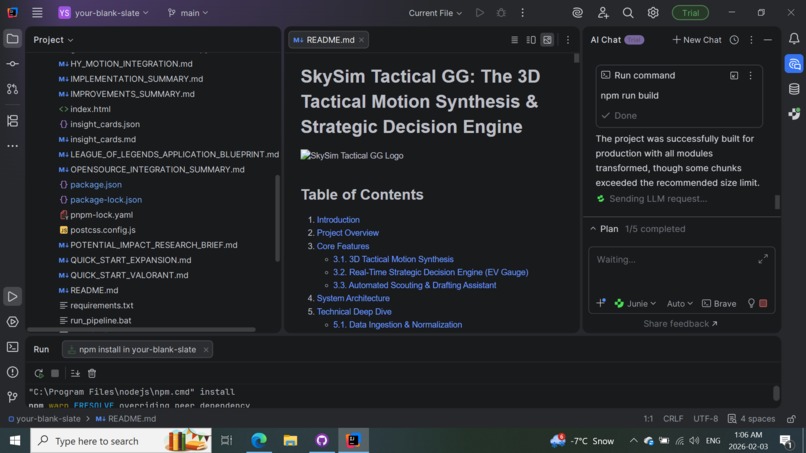The image size is (806, 453).
Task: Open Project view selector dropdown
Action: pyautogui.click(x=53, y=40)
